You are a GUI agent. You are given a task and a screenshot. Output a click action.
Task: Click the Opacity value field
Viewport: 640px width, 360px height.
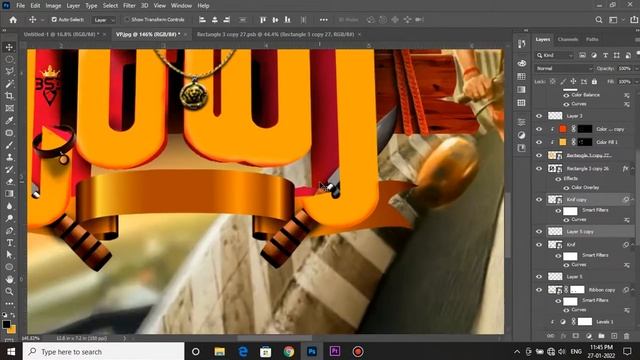pos(624,69)
